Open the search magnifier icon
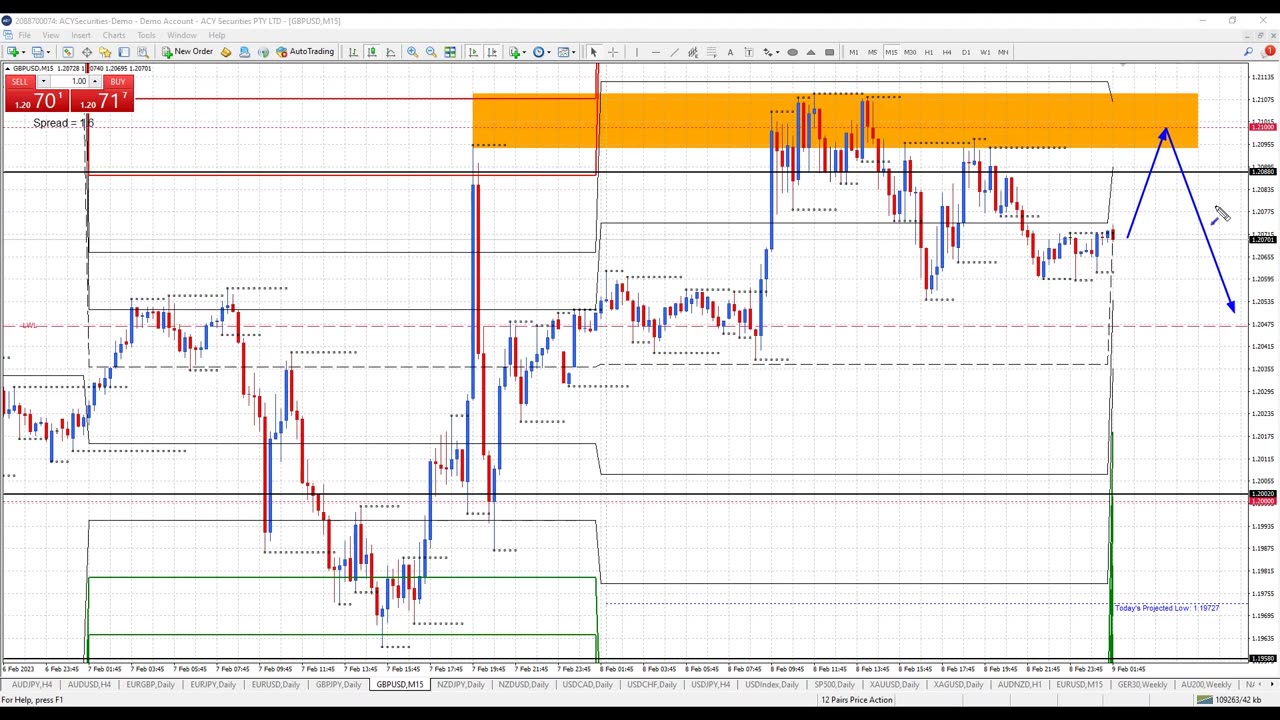Image resolution: width=1280 pixels, height=720 pixels. pos(1249,52)
